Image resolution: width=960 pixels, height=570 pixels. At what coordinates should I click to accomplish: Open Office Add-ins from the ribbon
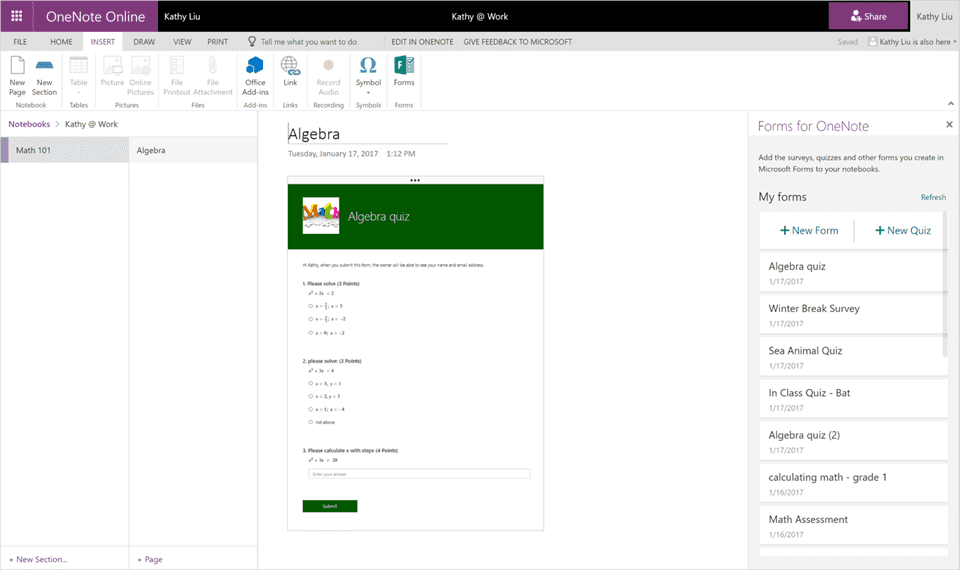pyautogui.click(x=255, y=66)
